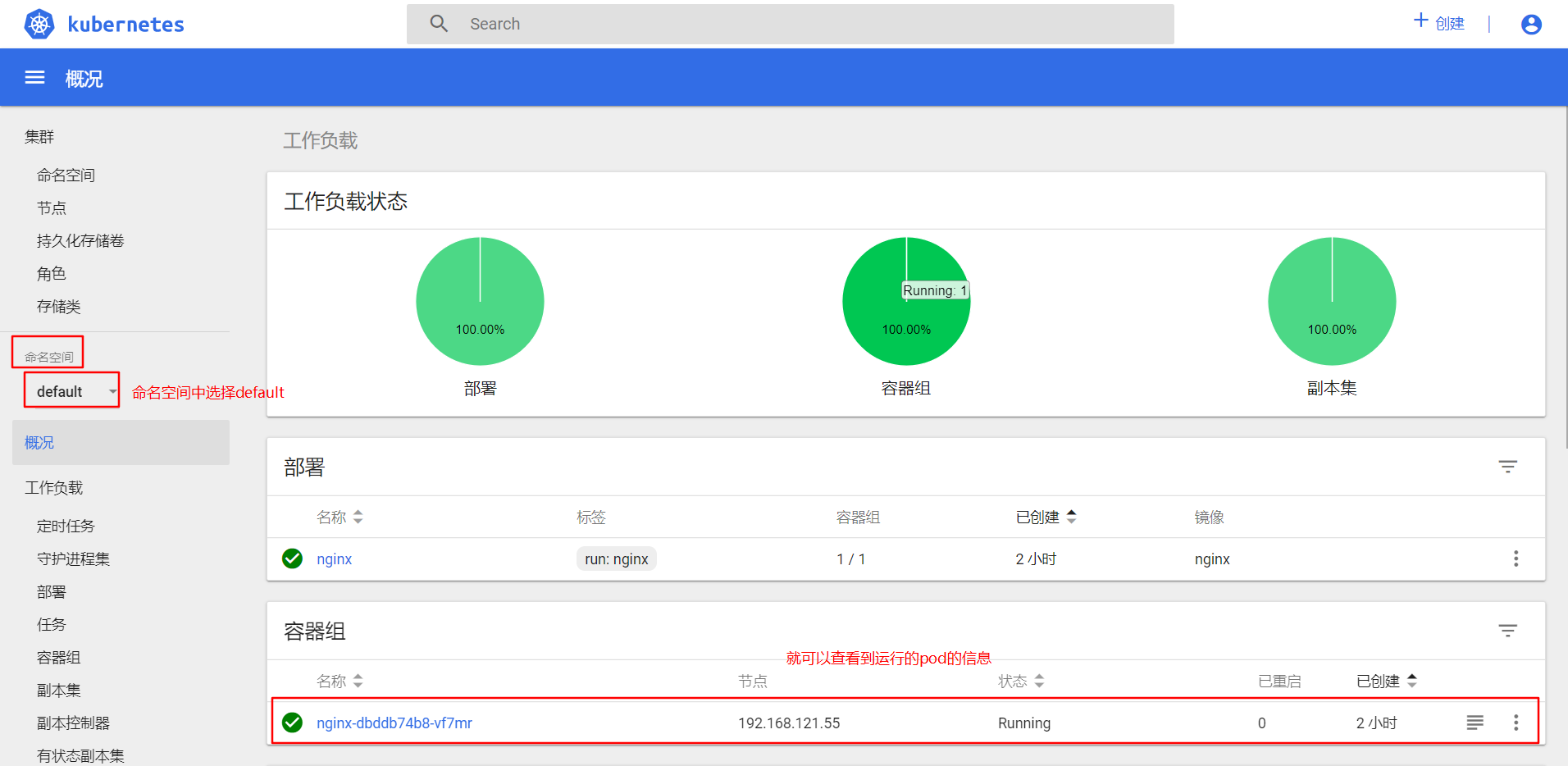
Task: Click the run: nginx label chip
Action: (617, 559)
